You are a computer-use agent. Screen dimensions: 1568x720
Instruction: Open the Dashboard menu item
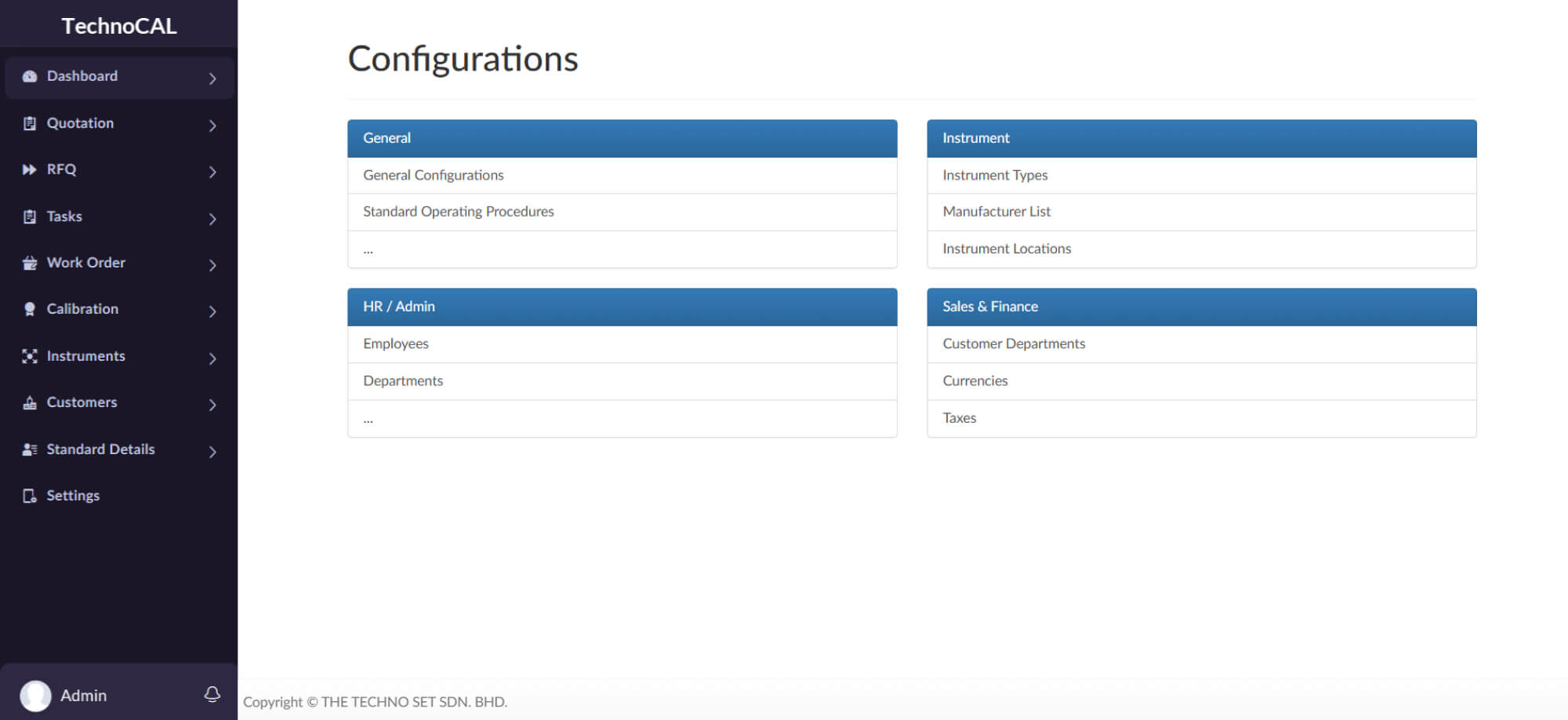pyautogui.click(x=119, y=77)
